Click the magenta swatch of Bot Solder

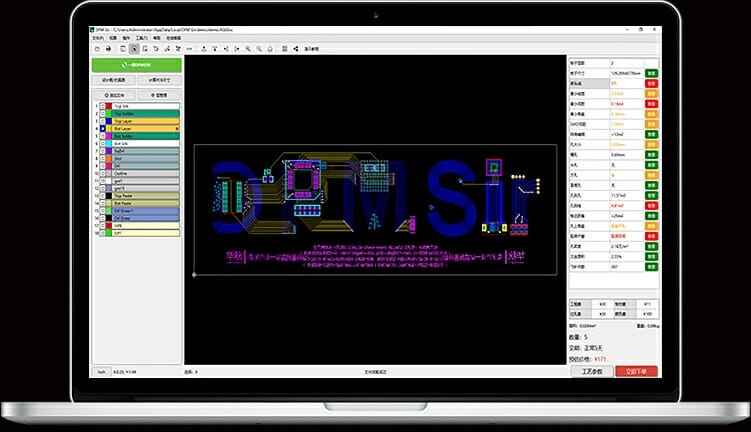pos(109,136)
